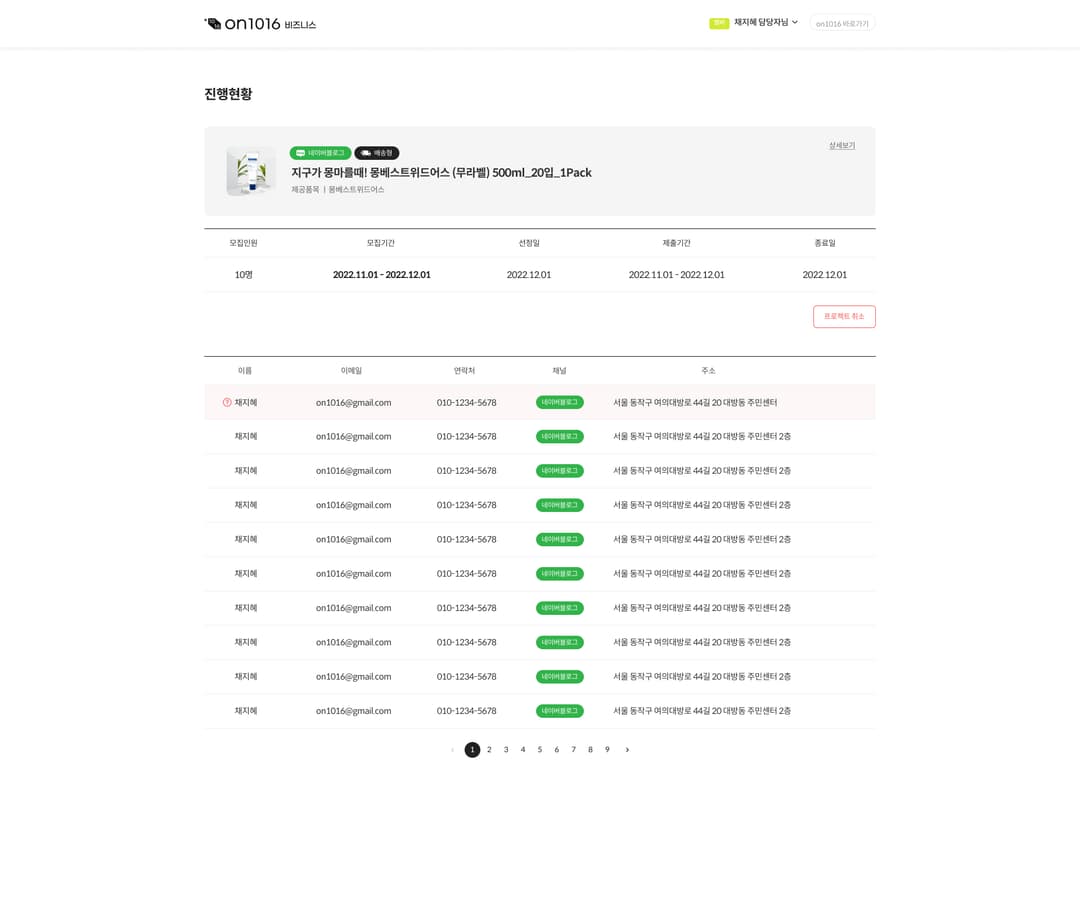This screenshot has height=912, width=1080.
Task: Click the previous page left chevron
Action: (x=452, y=750)
